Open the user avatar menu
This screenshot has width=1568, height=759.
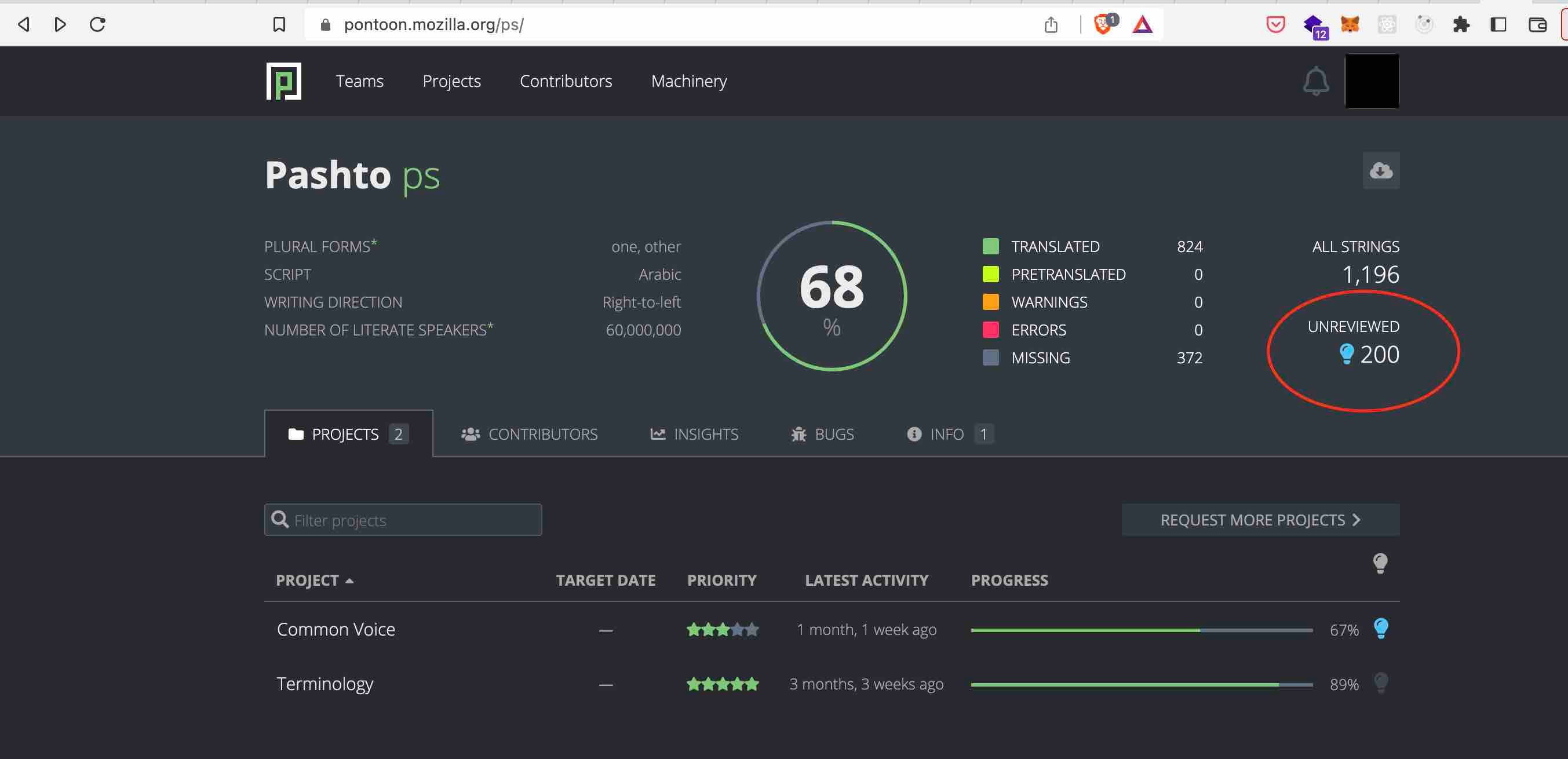point(1372,81)
